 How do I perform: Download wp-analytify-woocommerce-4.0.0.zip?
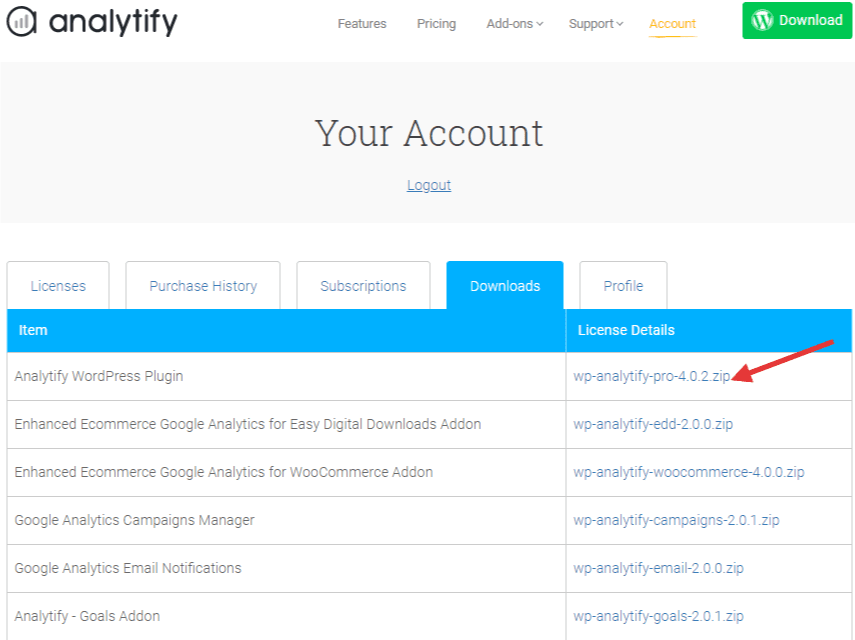pyautogui.click(x=689, y=472)
